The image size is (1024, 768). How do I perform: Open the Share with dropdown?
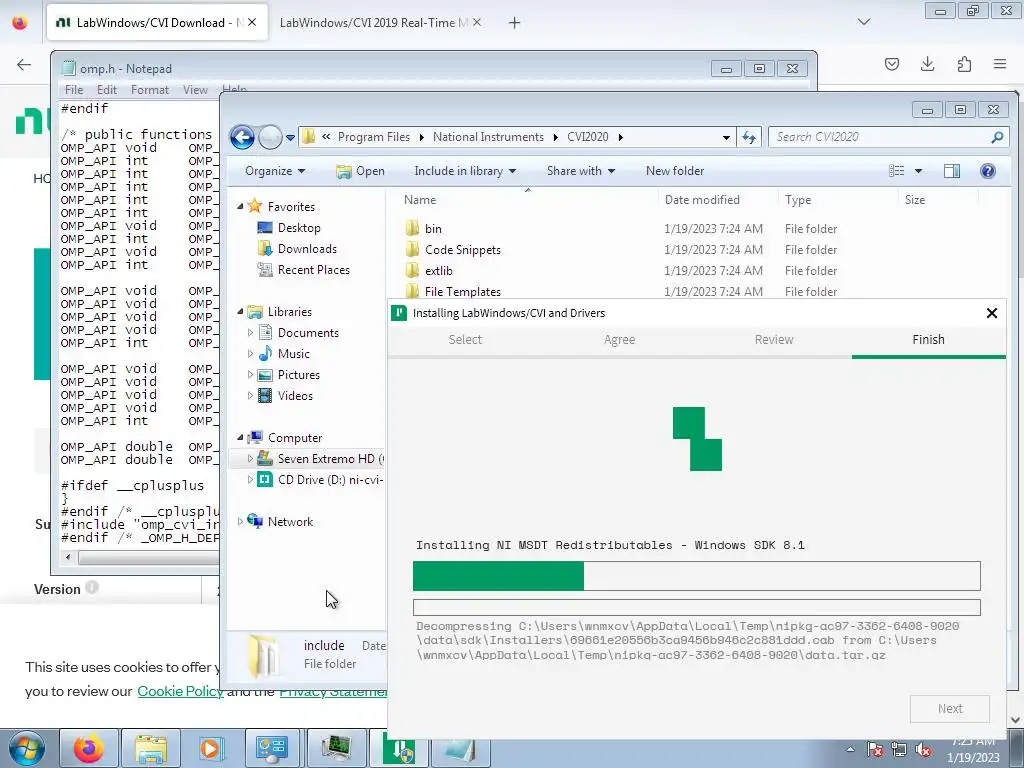581,171
